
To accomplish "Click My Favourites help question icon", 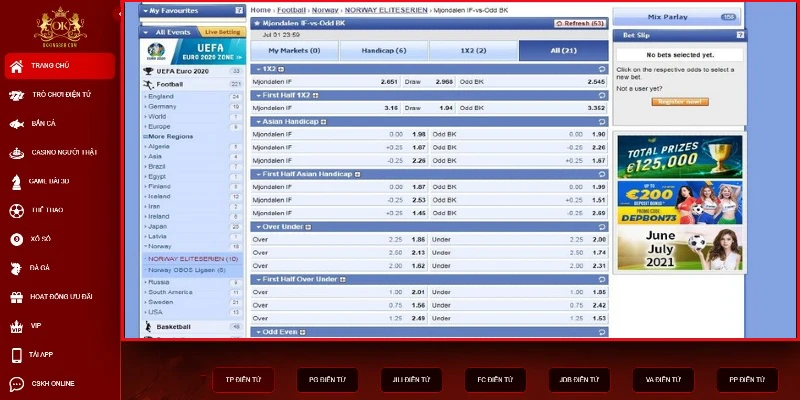I will pos(239,10).
